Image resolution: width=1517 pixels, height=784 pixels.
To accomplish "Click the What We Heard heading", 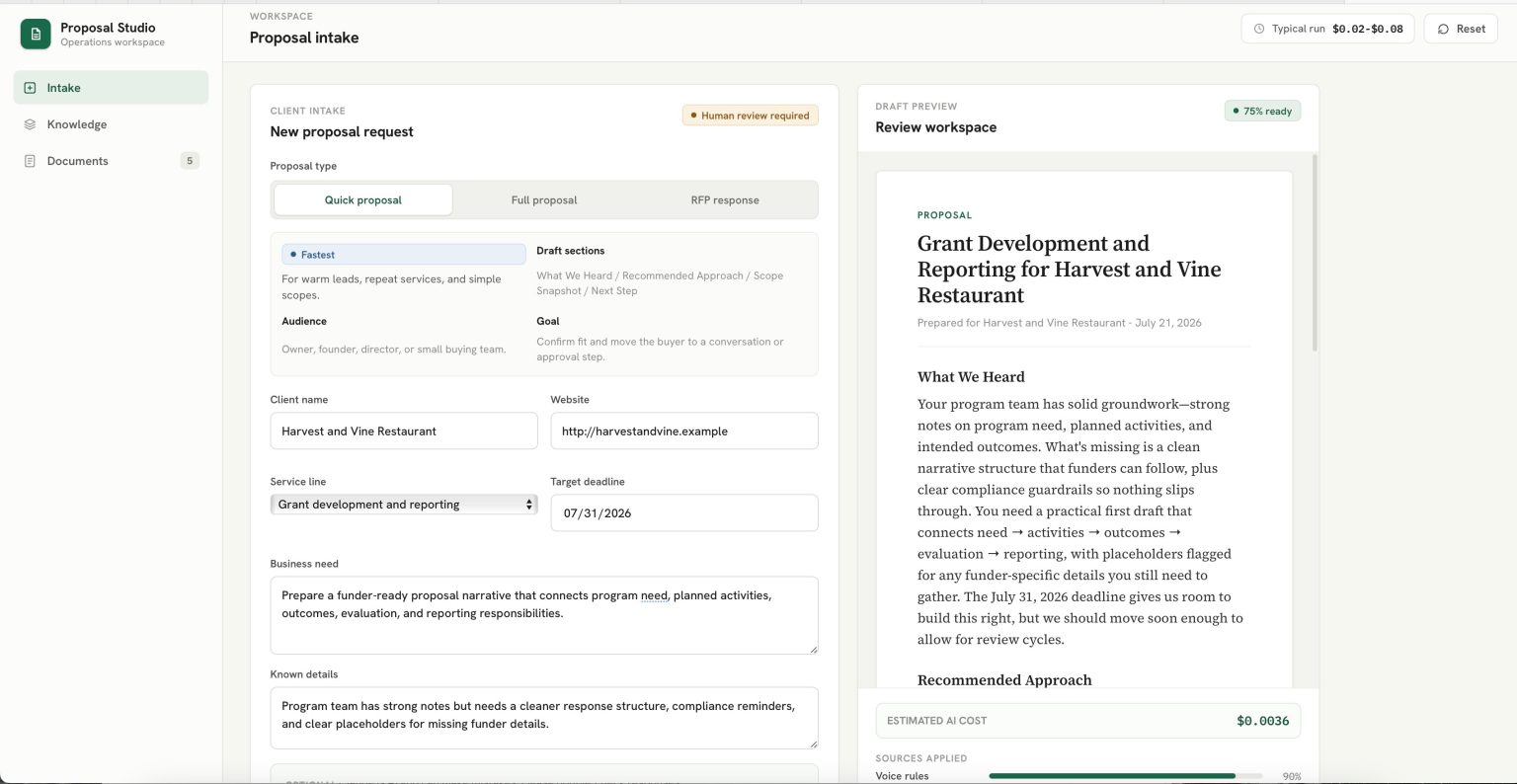I will pyautogui.click(x=971, y=377).
